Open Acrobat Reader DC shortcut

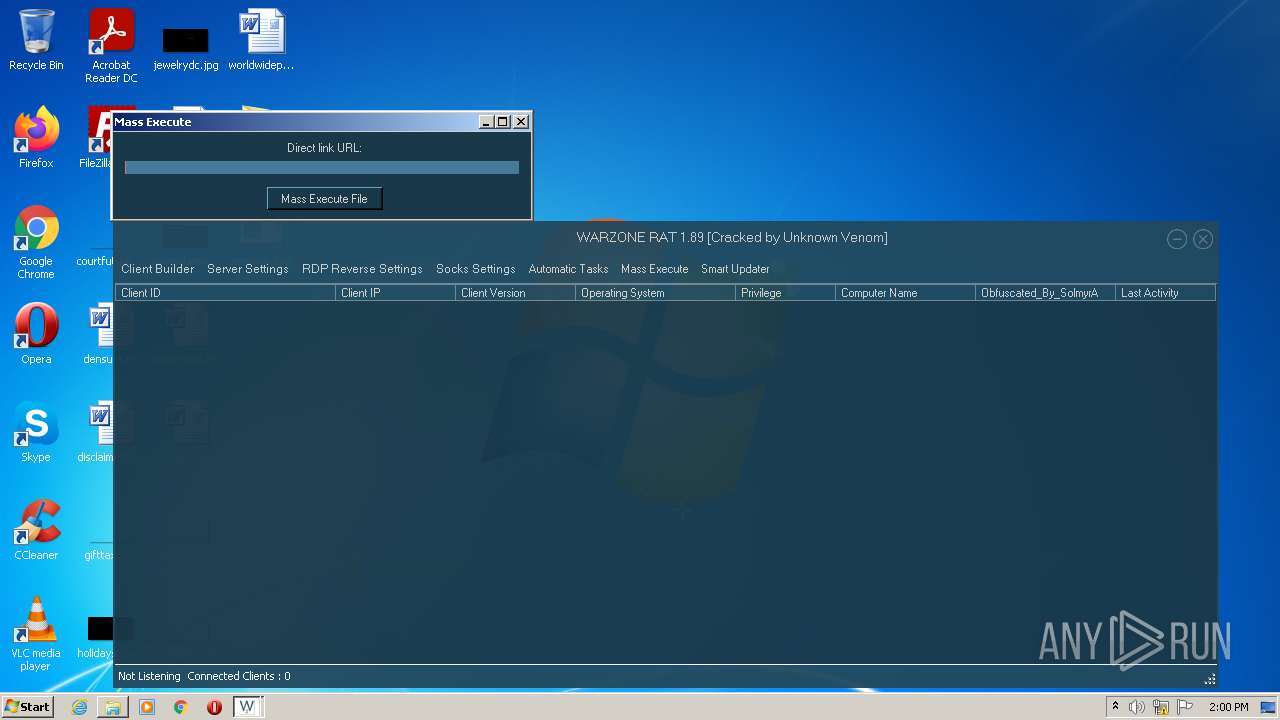[111, 46]
